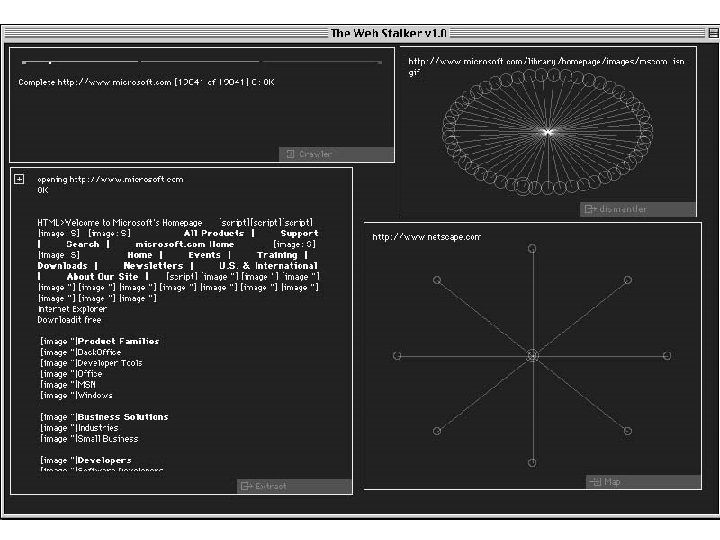The height and width of the screenshot is (540, 720).
Task: Click the dismantler window label button
Action: (x=638, y=209)
